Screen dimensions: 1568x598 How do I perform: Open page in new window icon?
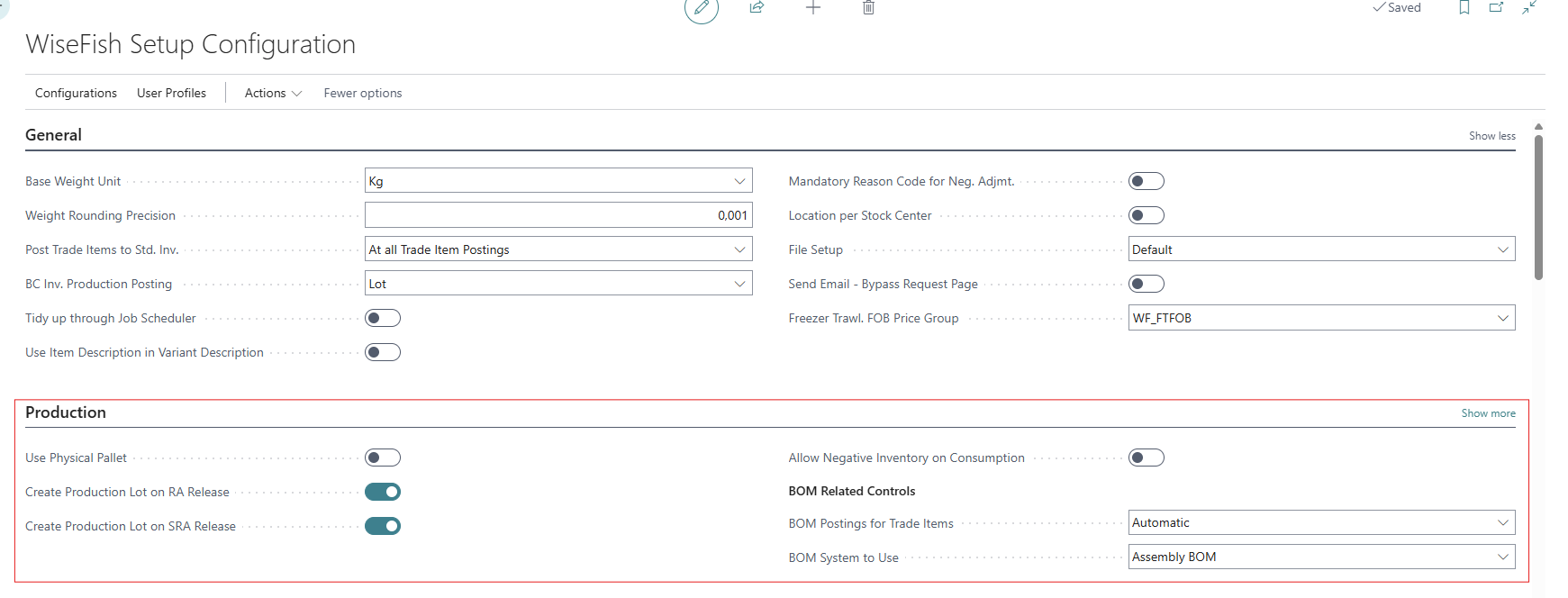[1496, 8]
